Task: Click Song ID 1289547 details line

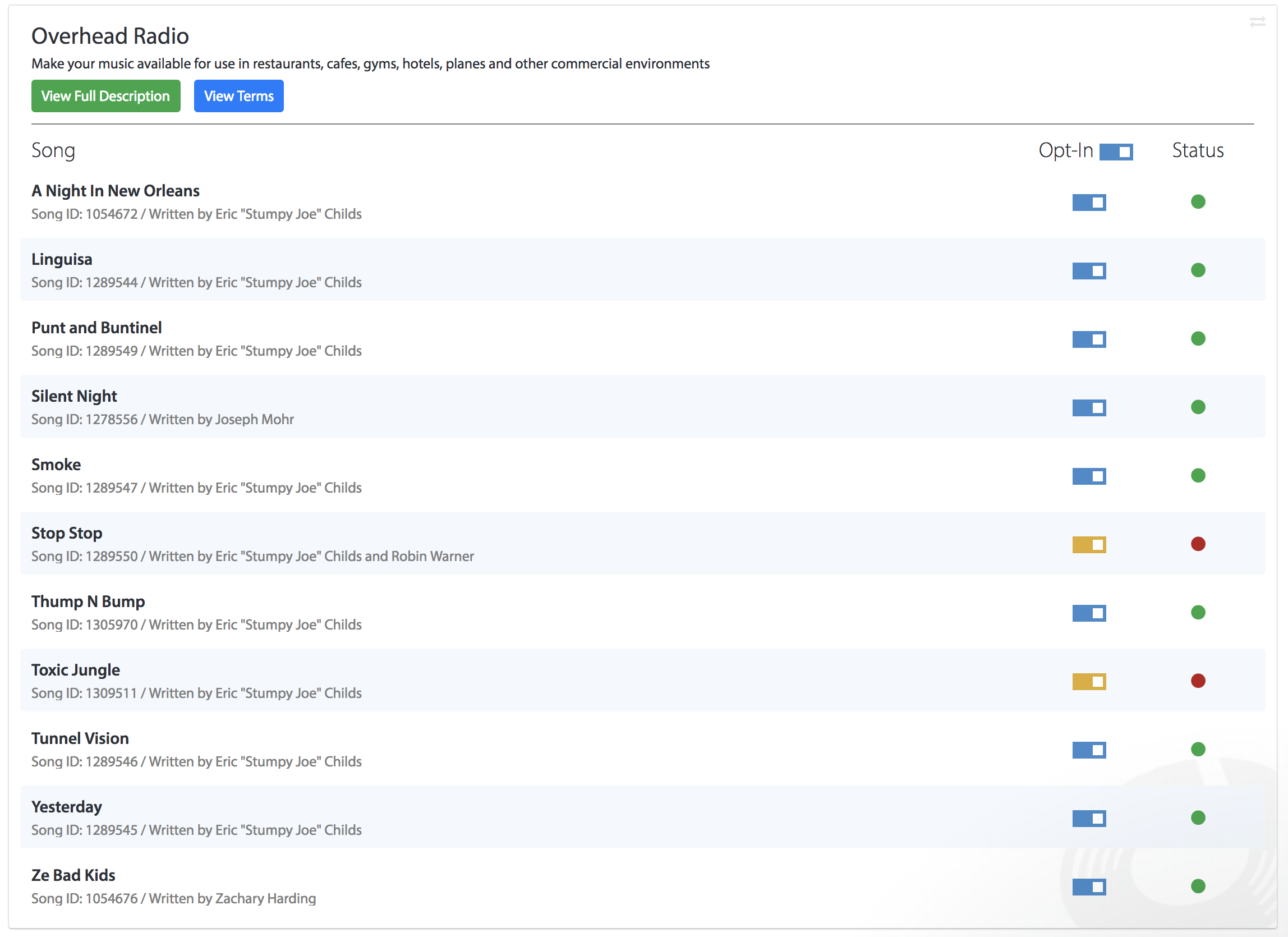Action: [x=196, y=488]
